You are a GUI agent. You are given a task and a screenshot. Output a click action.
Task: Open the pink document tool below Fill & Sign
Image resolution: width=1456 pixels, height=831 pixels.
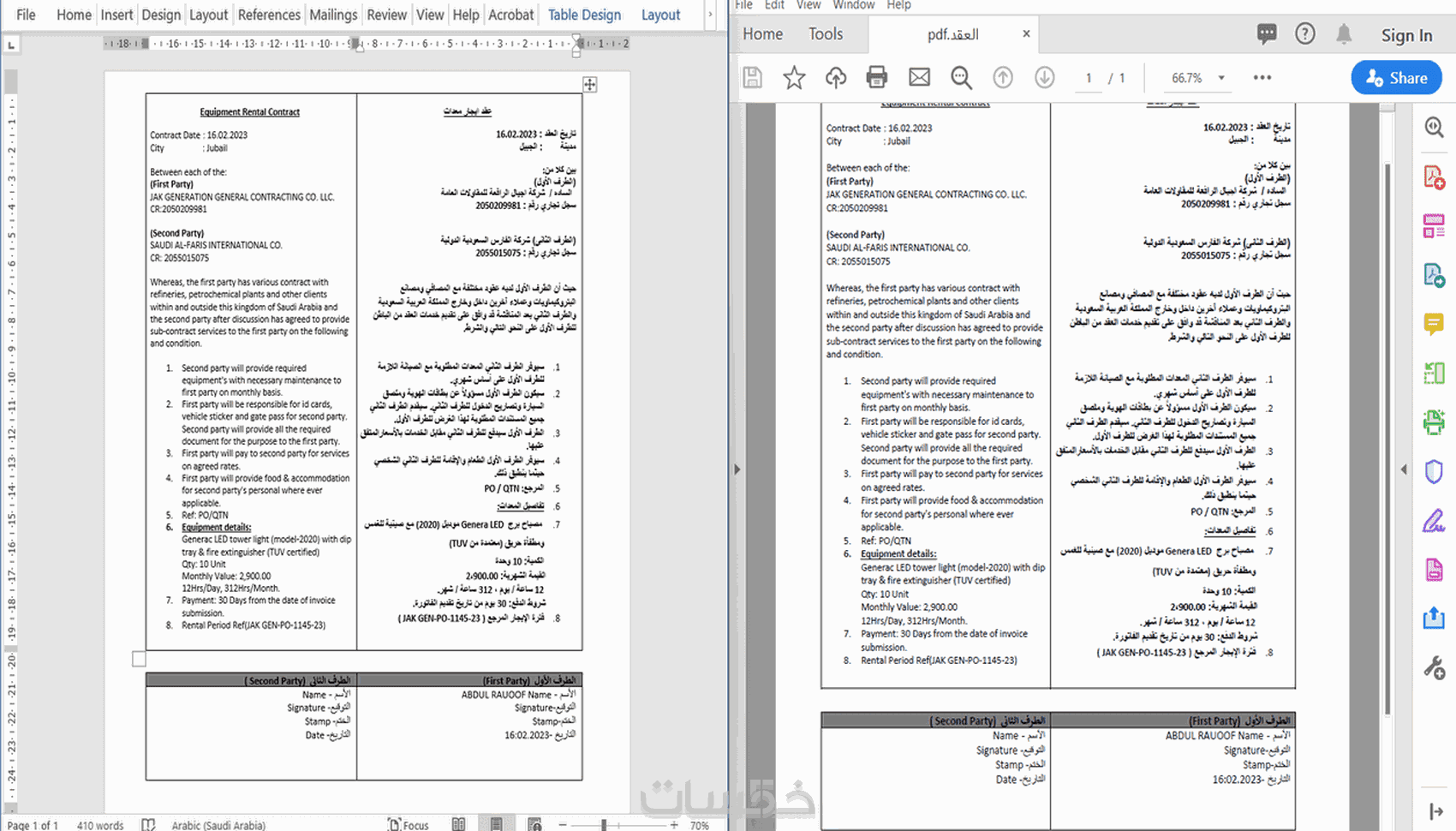click(x=1434, y=570)
